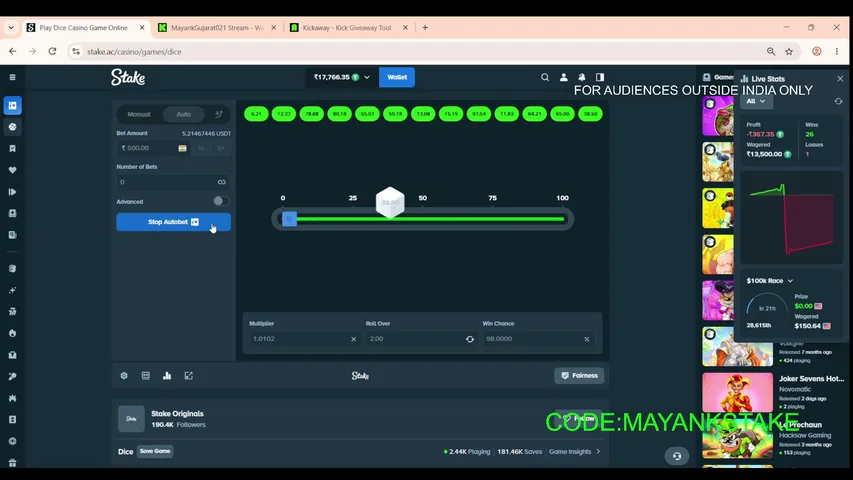Viewport: 853px width, 480px height.
Task: Toggle the Advanced switch
Action: (x=221, y=201)
